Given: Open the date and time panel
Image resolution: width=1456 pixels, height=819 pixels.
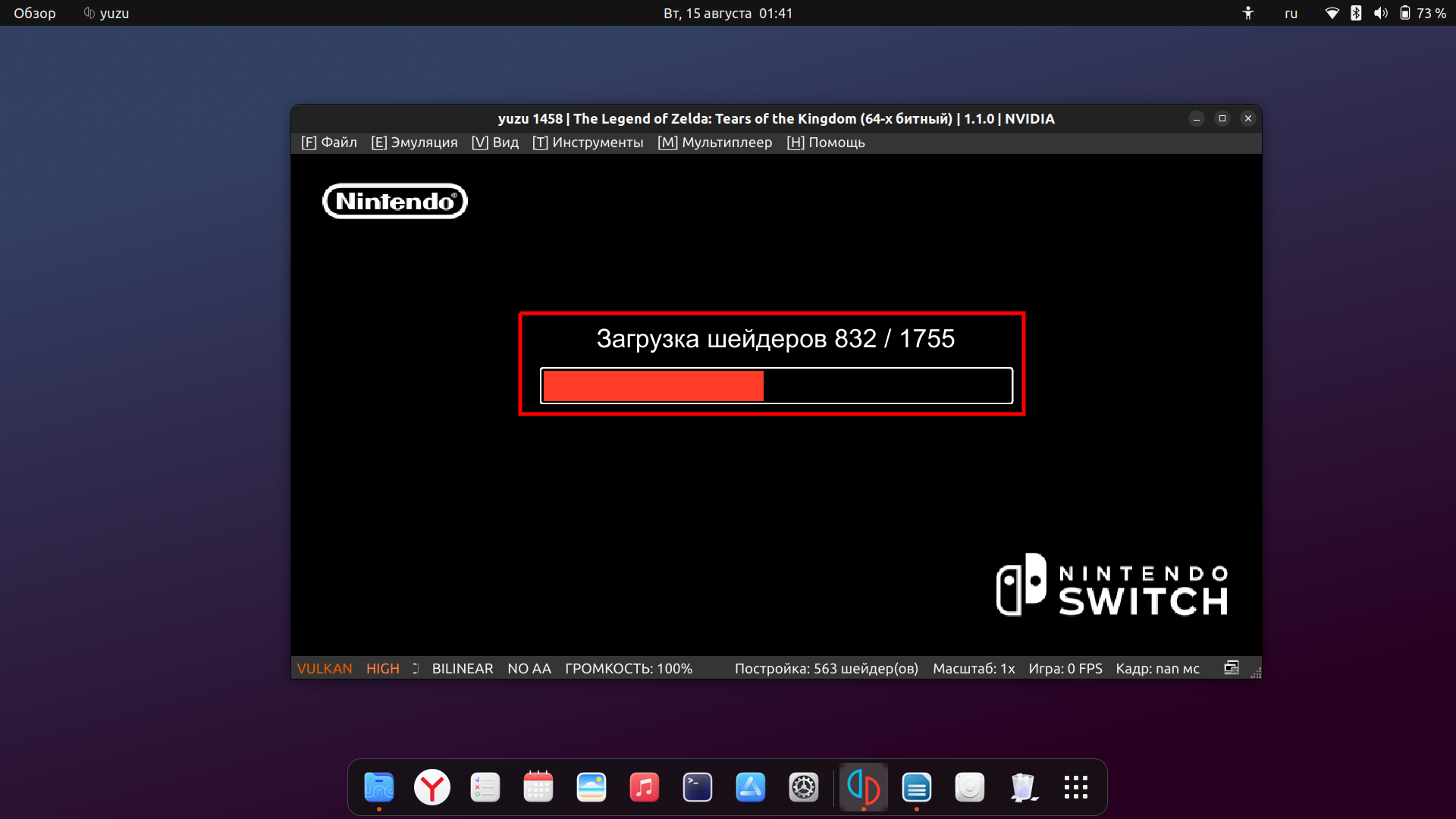Looking at the screenshot, I should point(728,13).
